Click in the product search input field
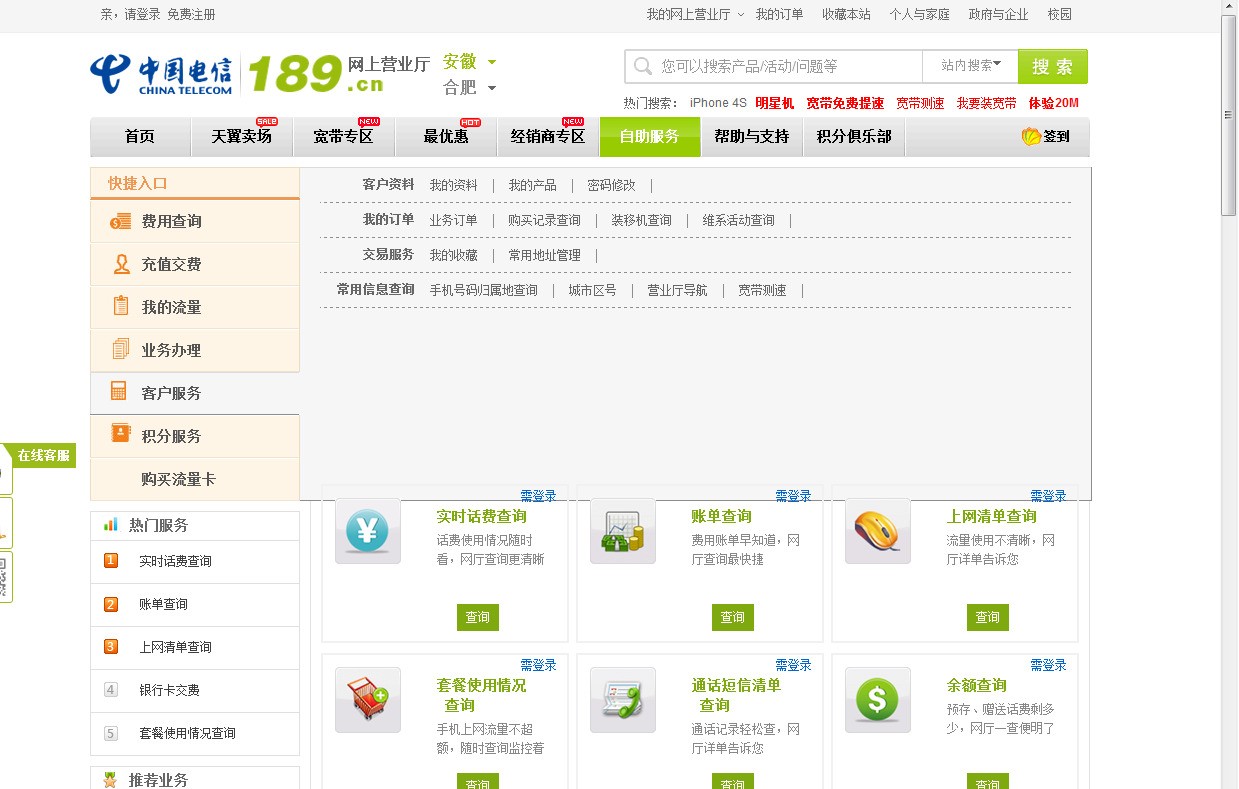1239x789 pixels. [x=785, y=67]
